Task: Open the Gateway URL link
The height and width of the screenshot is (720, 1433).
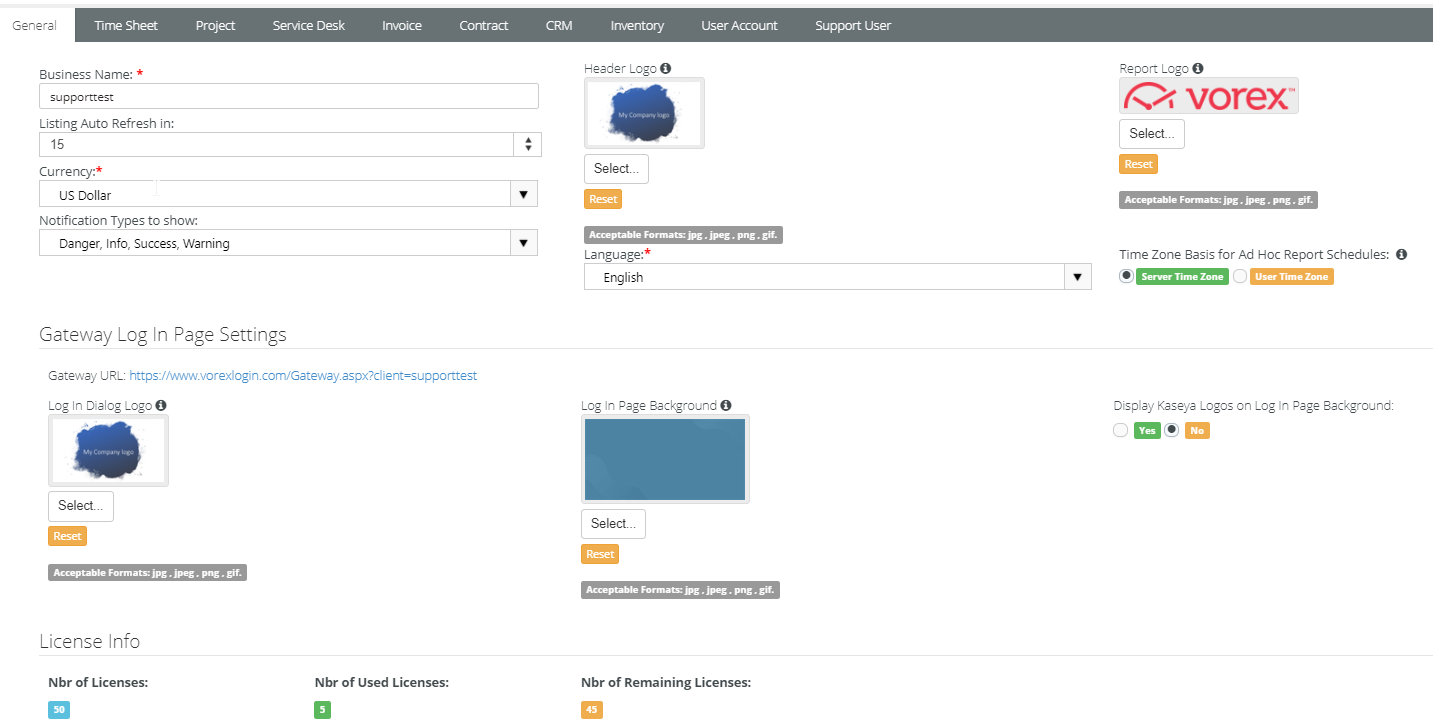Action: (x=303, y=376)
